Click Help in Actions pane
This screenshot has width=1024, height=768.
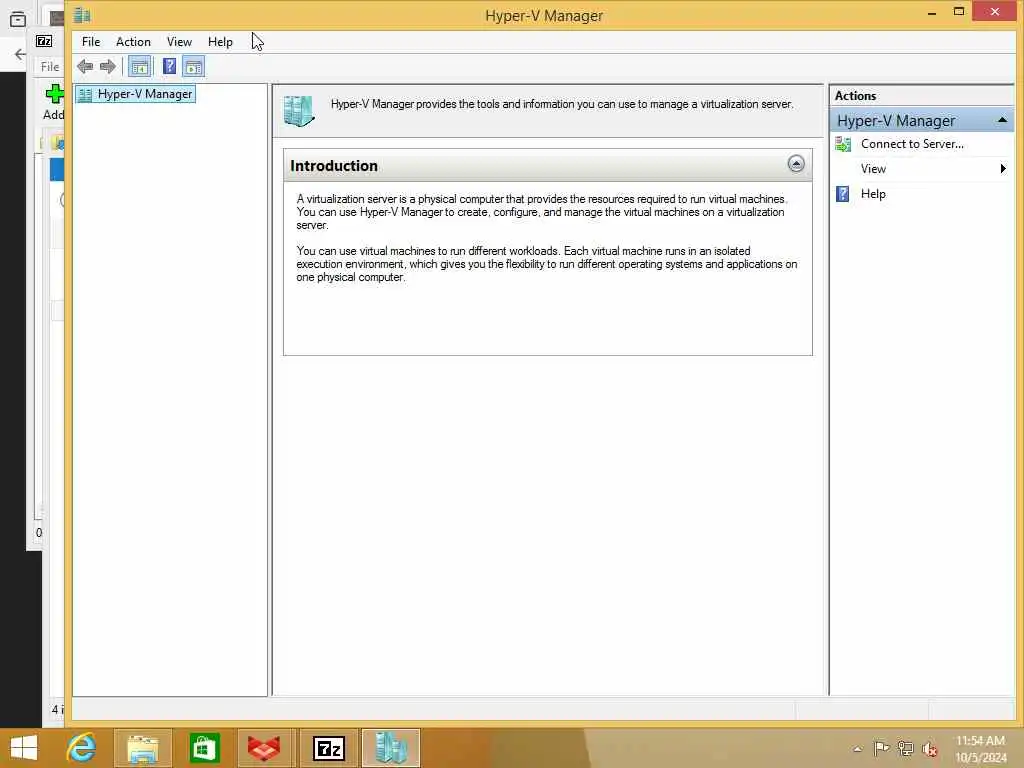(872, 194)
